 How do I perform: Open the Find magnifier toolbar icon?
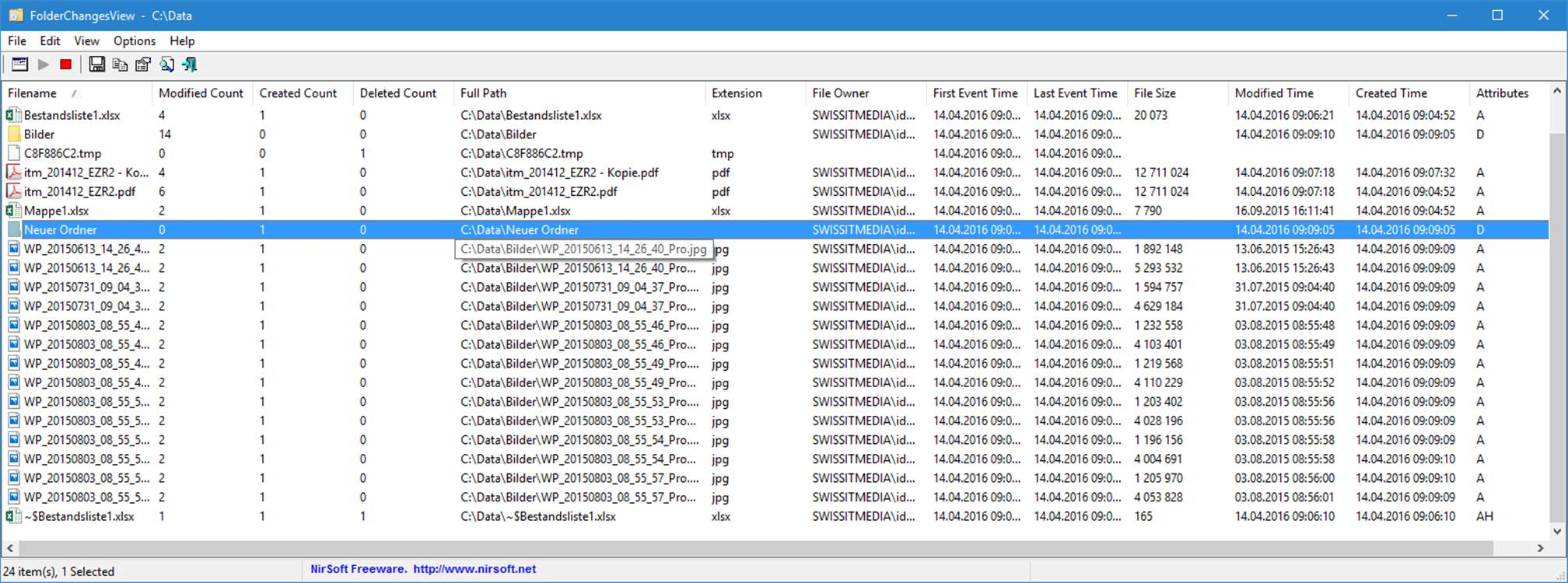point(166,65)
